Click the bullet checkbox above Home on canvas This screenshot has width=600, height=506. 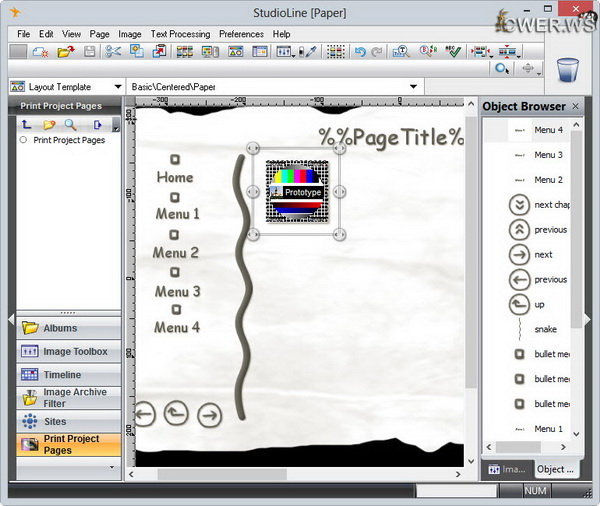pyautogui.click(x=175, y=159)
